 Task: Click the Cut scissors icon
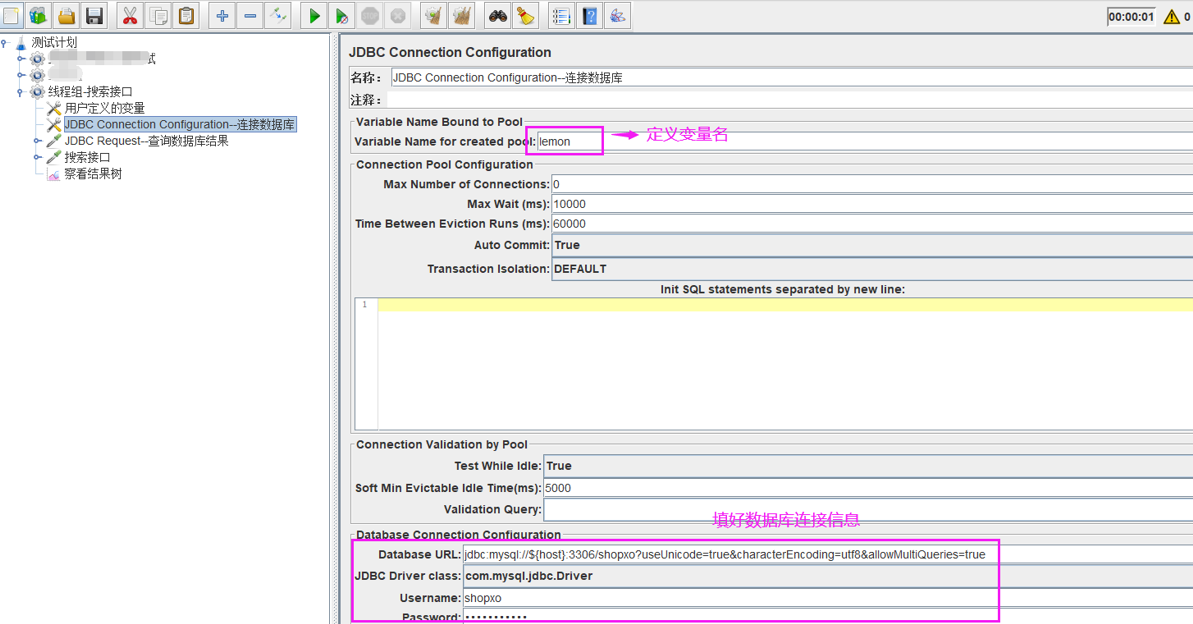[x=130, y=16]
